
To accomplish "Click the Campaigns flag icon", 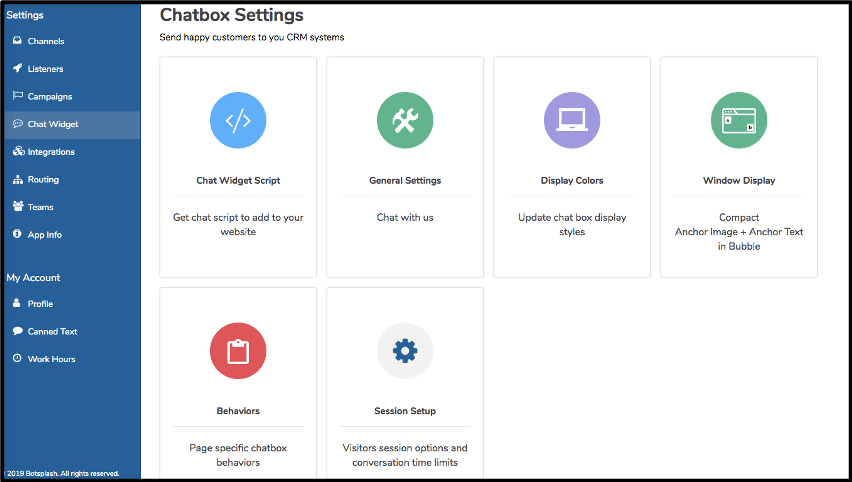I will tap(17, 96).
